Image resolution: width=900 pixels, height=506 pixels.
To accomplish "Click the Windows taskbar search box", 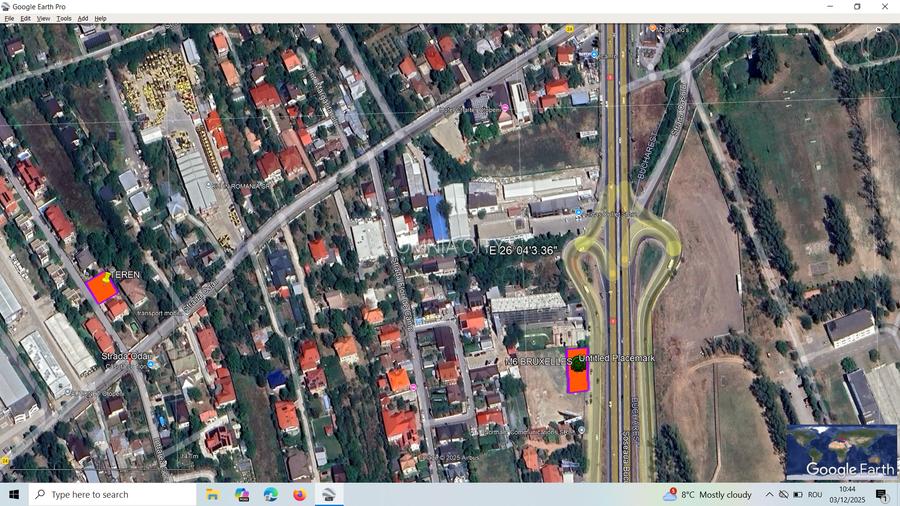I will [x=112, y=494].
